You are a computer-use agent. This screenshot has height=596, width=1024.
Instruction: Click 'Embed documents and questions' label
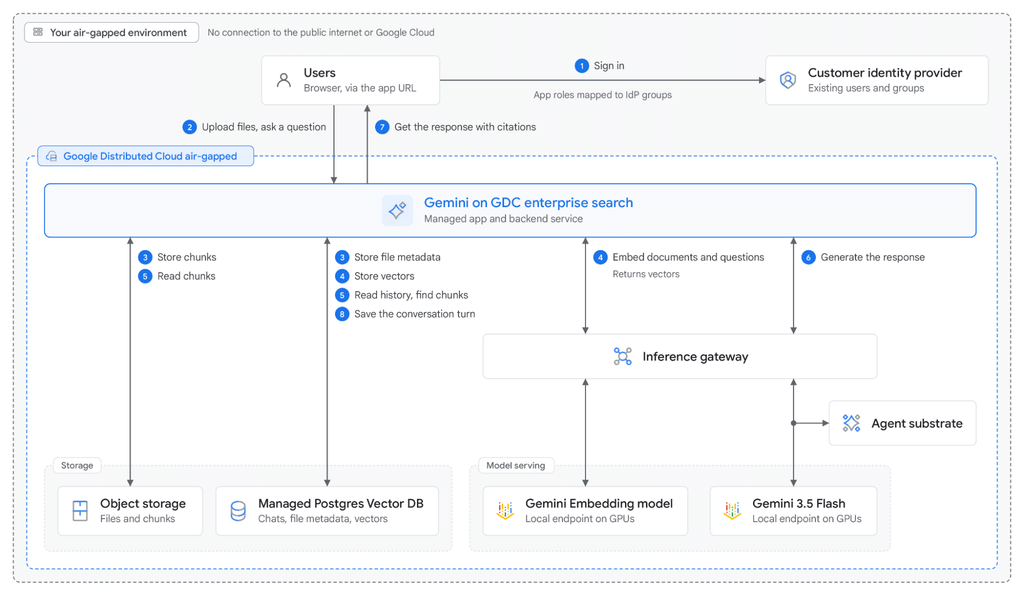688,257
